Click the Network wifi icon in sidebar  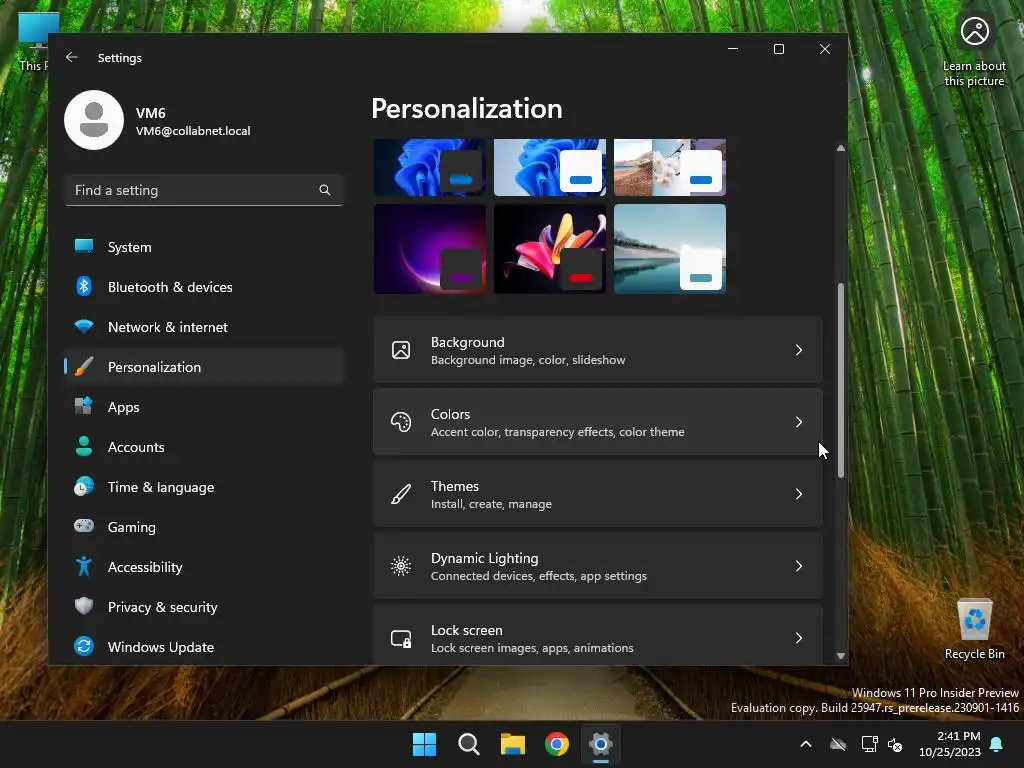84,326
